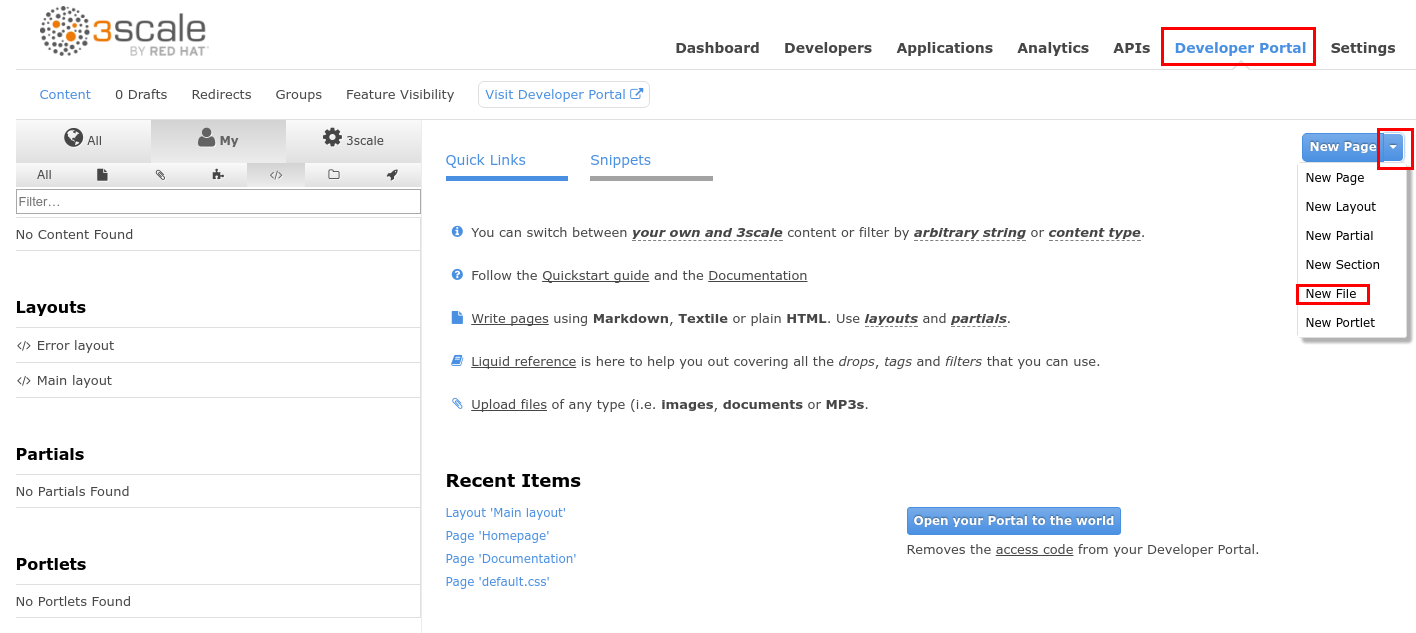
Task: Open Developer Portal in main navigation
Action: (1240, 48)
